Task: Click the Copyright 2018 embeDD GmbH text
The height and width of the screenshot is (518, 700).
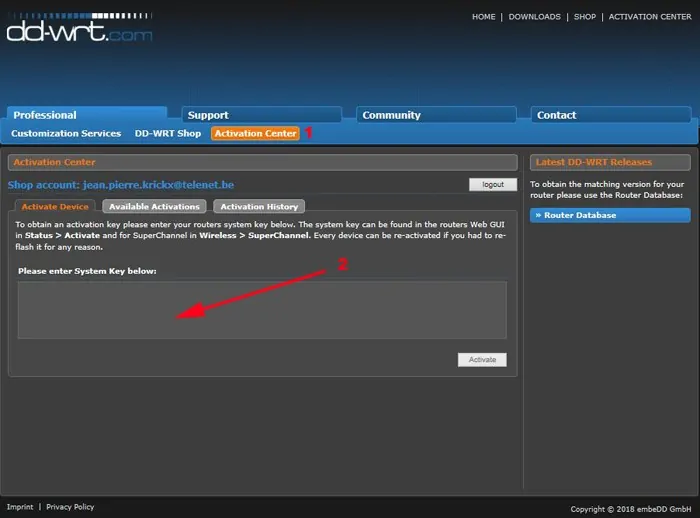Action: tap(631, 509)
